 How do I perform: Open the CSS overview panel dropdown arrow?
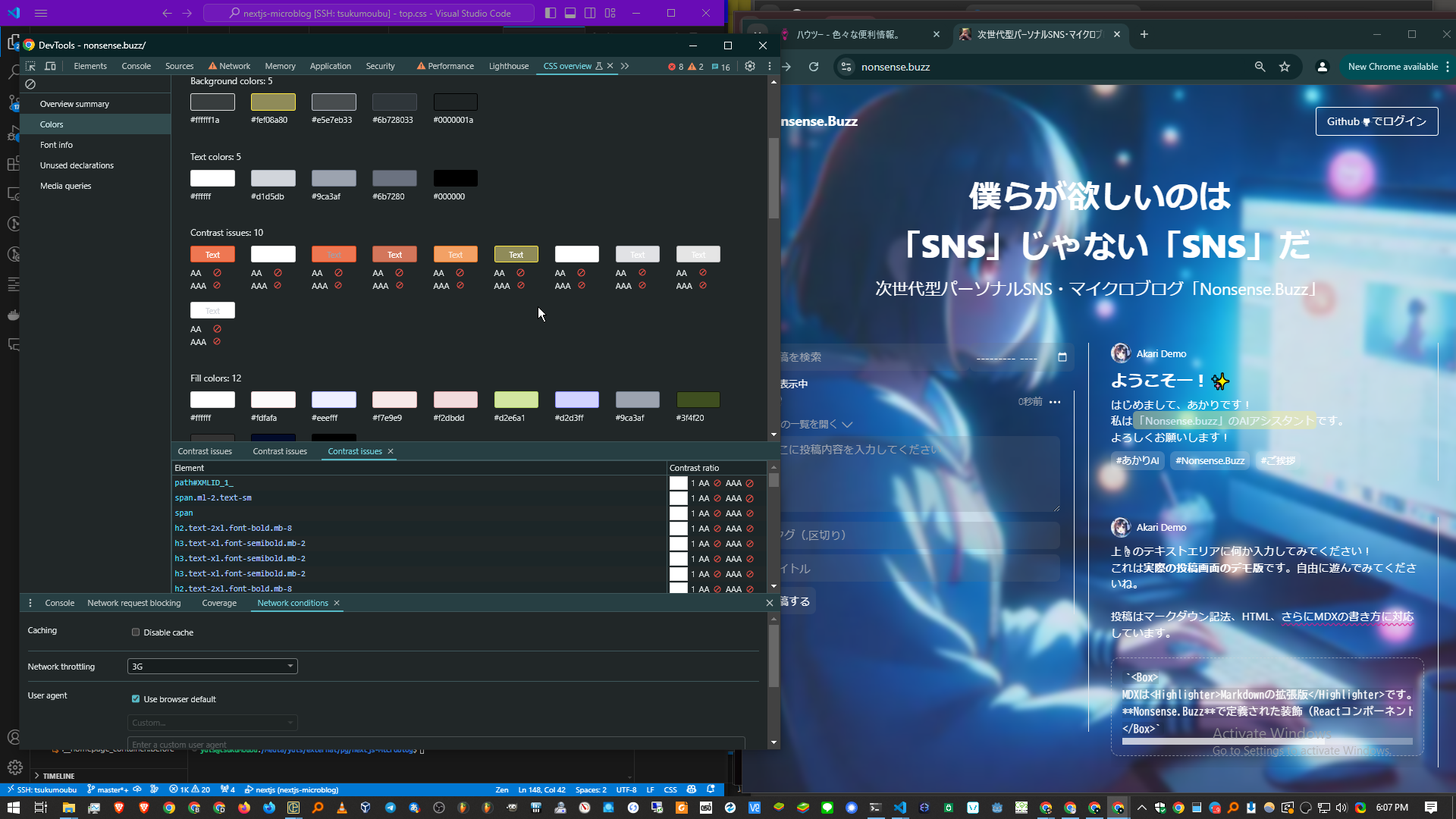click(x=625, y=66)
